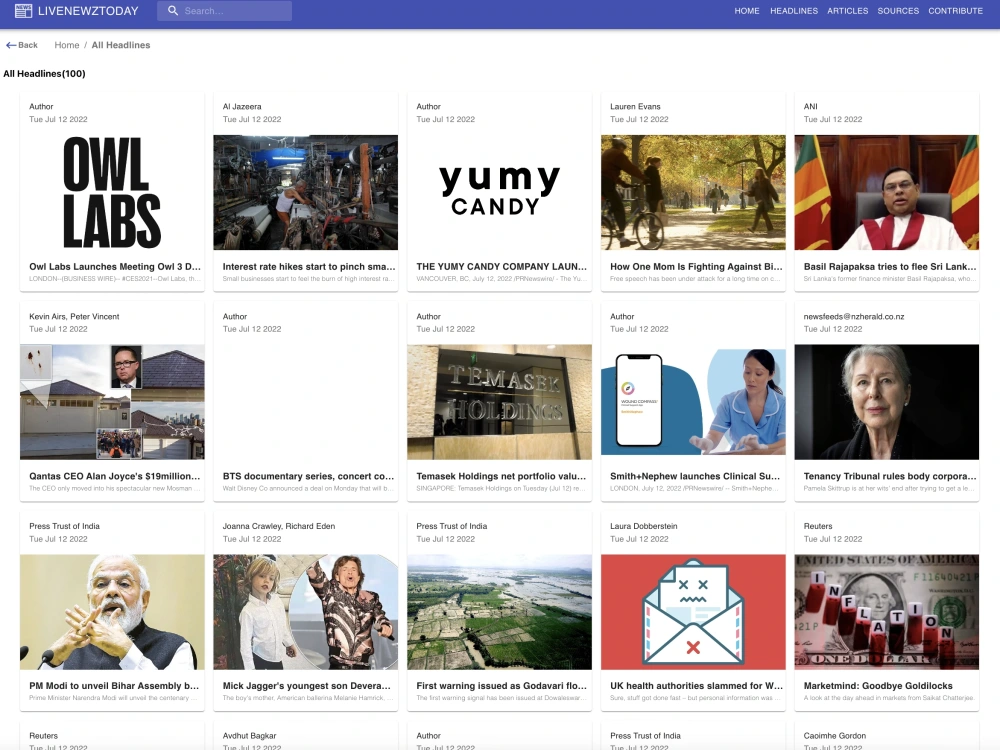Click Marketmind summary 'A look at the day ahead'
This screenshot has width=1000, height=750.
(x=888, y=698)
